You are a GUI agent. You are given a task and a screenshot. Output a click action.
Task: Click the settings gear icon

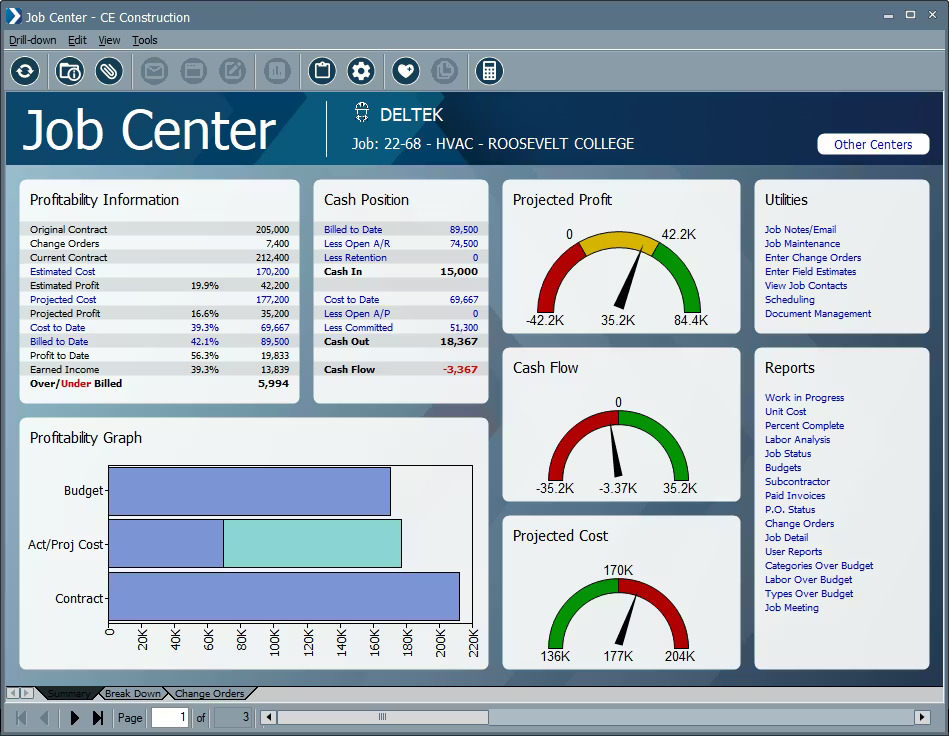361,71
